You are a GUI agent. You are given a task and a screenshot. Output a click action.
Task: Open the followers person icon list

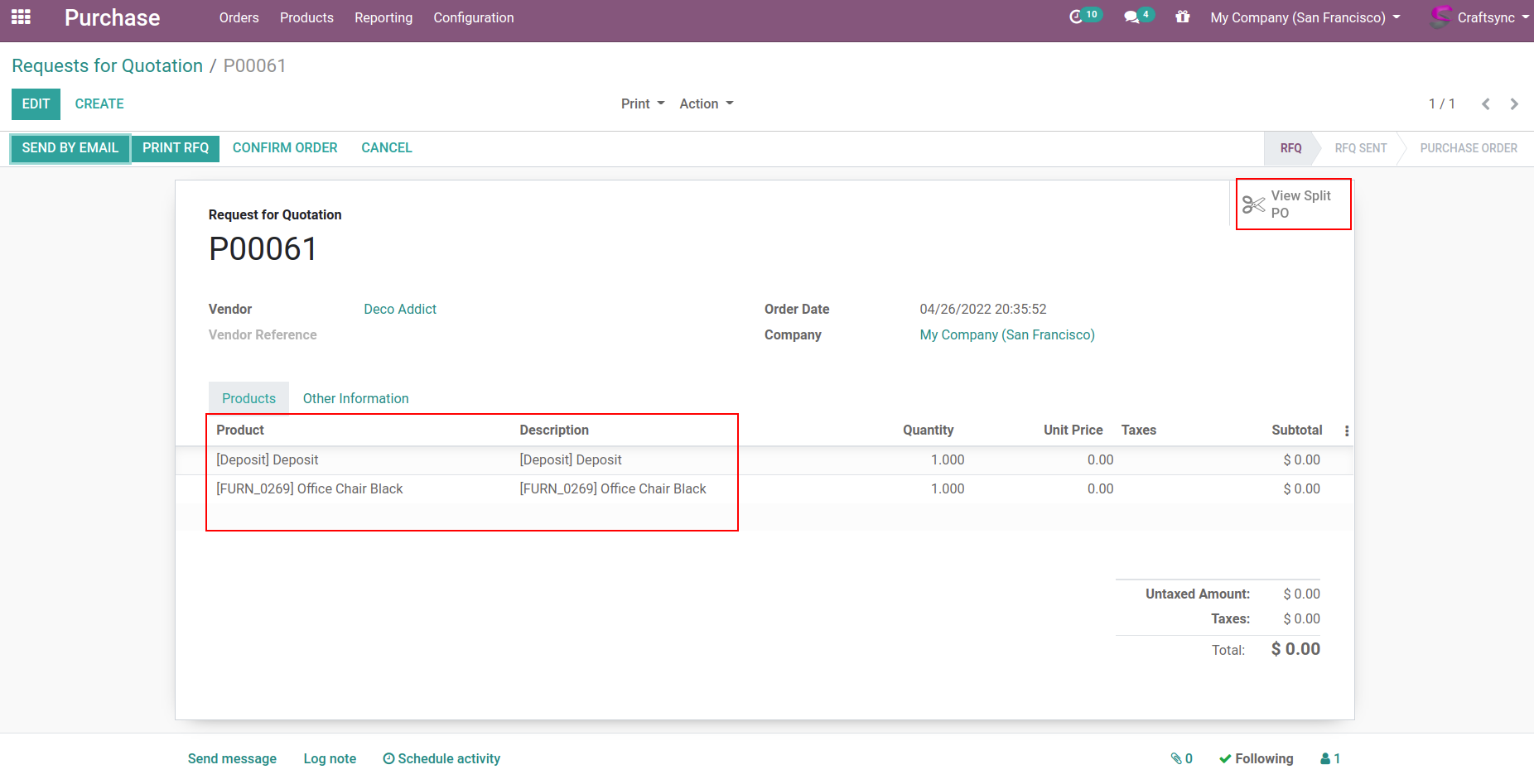point(1330,758)
